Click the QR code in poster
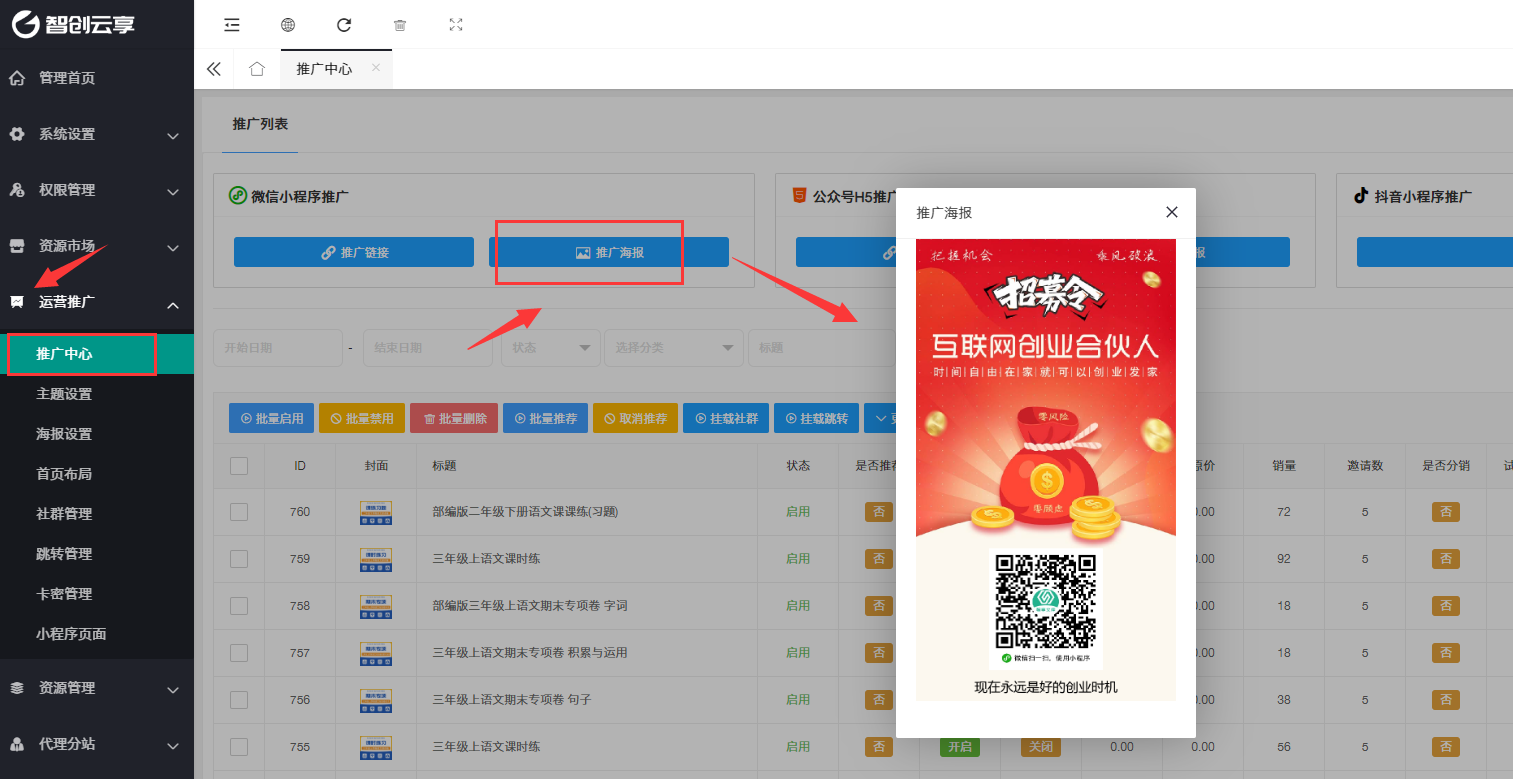 point(1046,601)
